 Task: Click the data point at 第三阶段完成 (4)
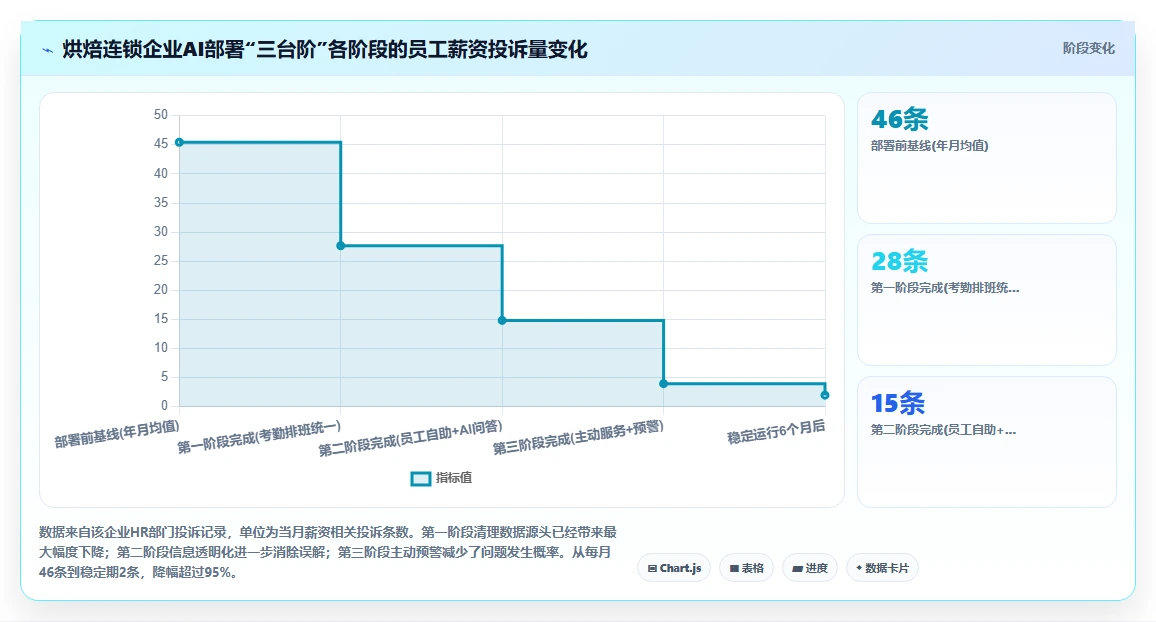coord(664,384)
